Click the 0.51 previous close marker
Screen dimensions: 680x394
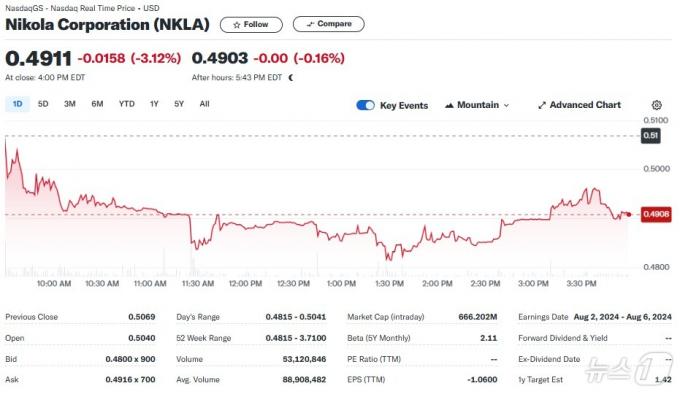tap(651, 136)
